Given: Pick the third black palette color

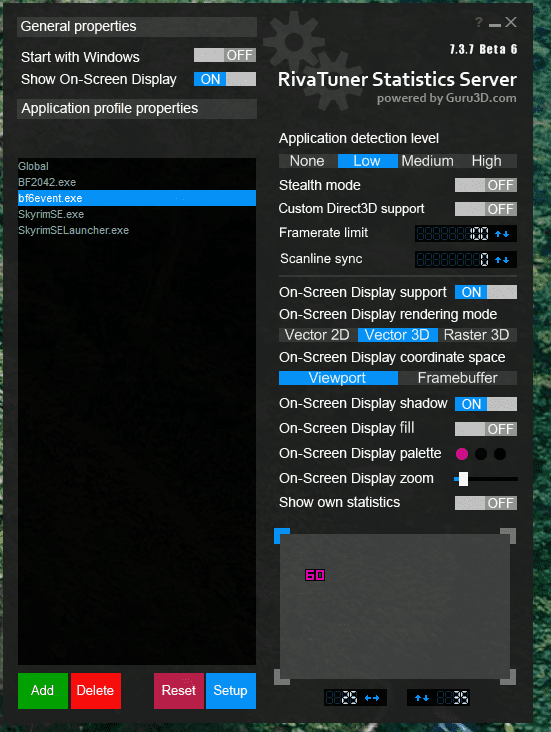Looking at the screenshot, I should point(500,454).
